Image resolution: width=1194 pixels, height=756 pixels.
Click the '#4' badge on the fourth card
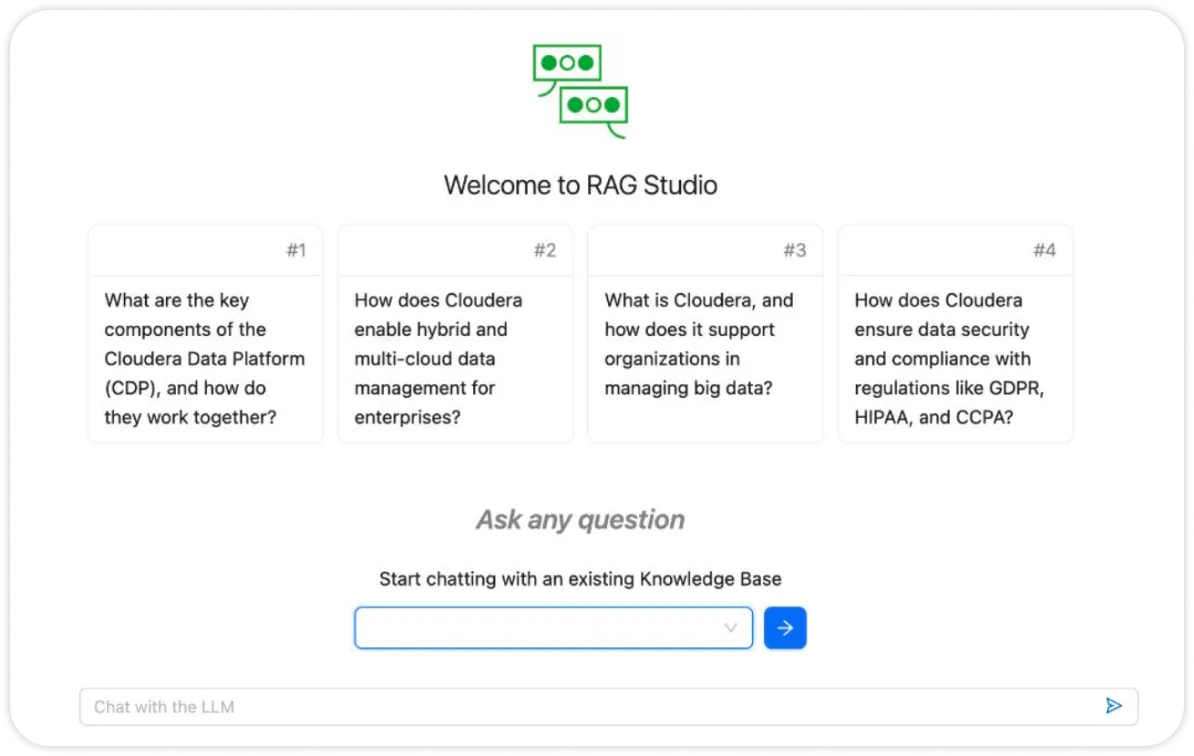click(x=1048, y=250)
